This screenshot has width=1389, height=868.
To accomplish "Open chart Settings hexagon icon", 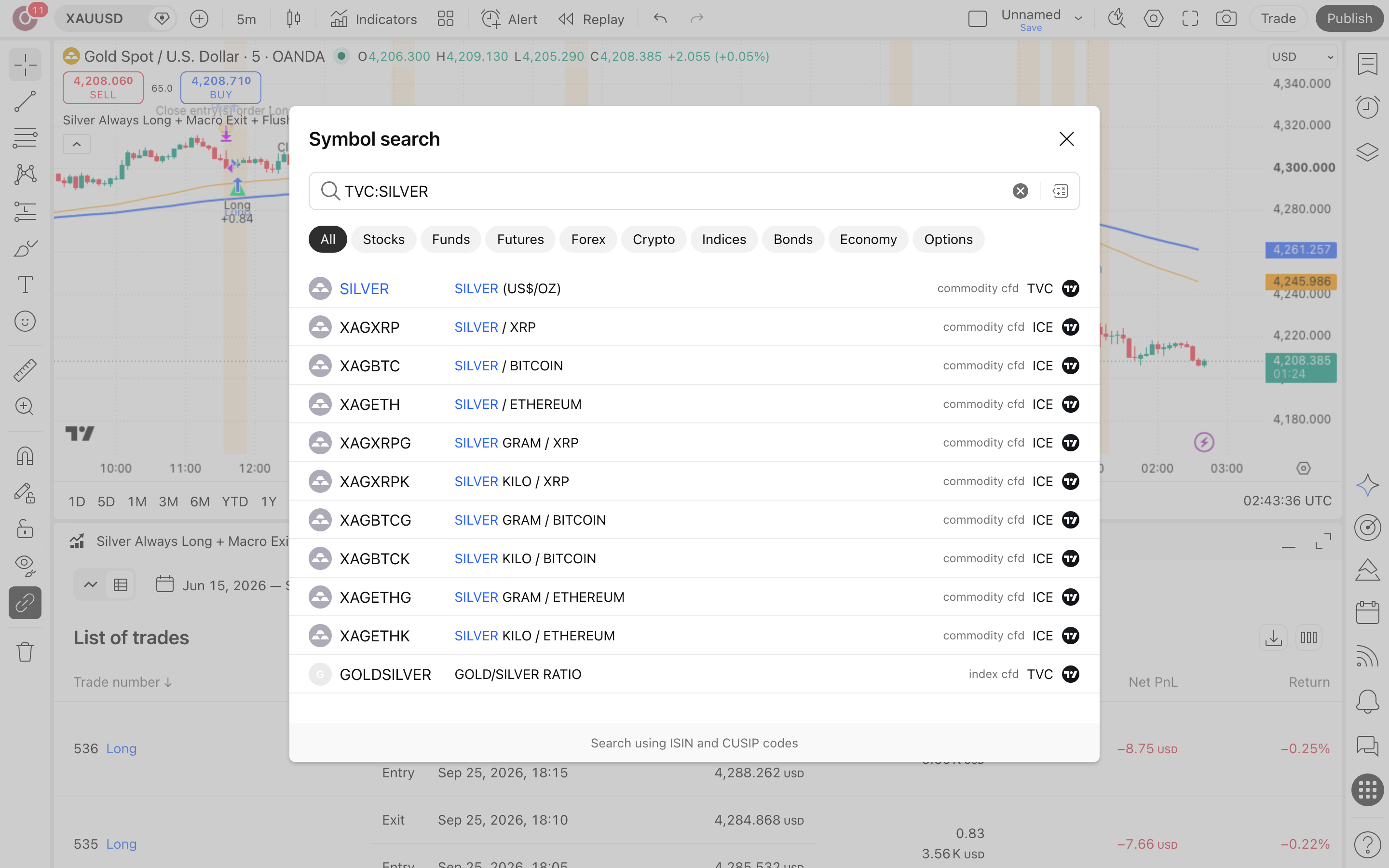I will click(x=1153, y=18).
